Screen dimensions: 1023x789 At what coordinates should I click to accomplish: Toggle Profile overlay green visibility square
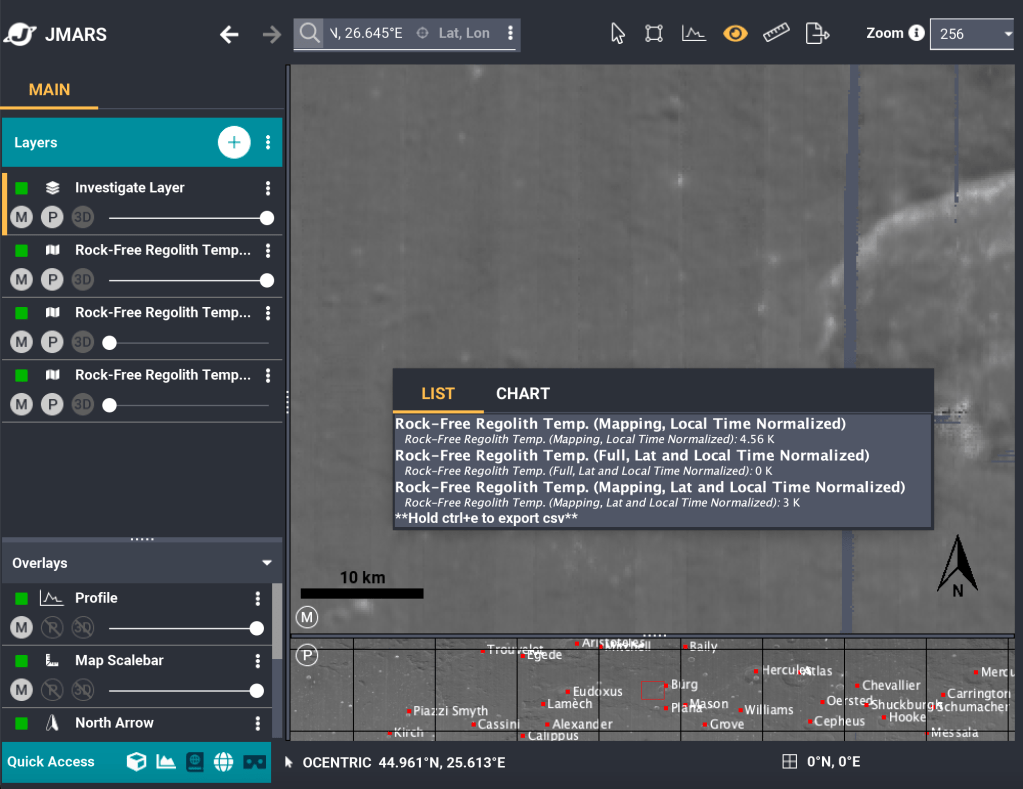[22, 598]
